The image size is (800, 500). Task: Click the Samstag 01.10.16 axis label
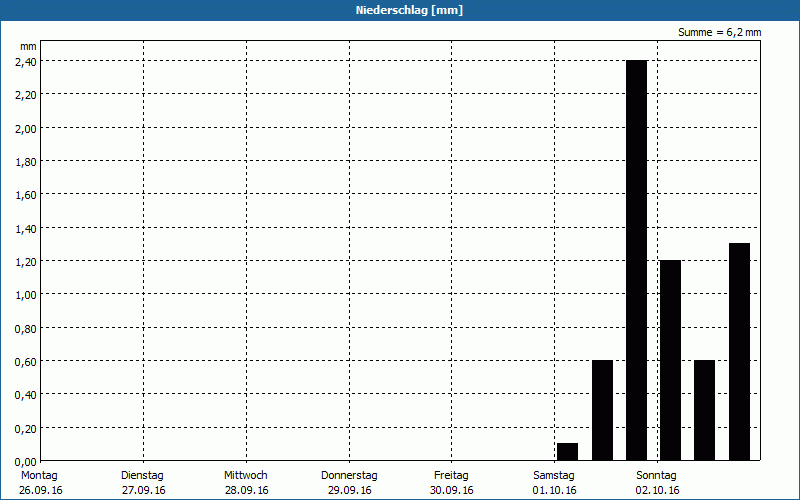554,482
